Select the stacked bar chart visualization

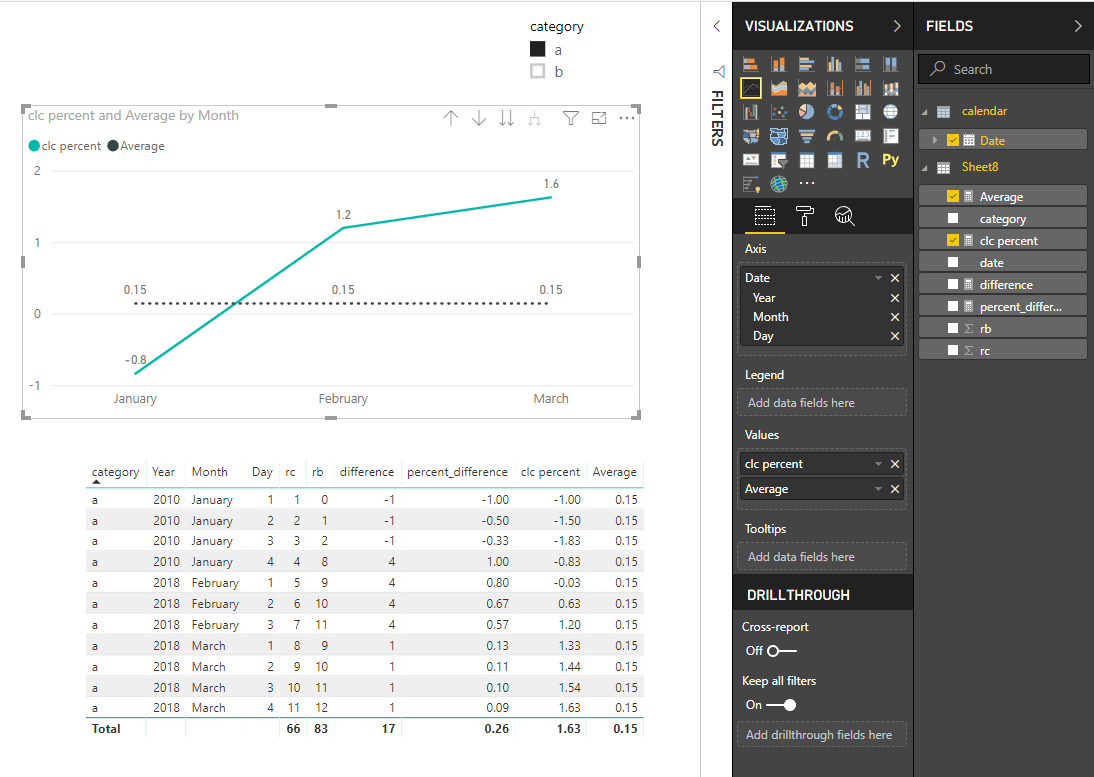pyautogui.click(x=751, y=64)
